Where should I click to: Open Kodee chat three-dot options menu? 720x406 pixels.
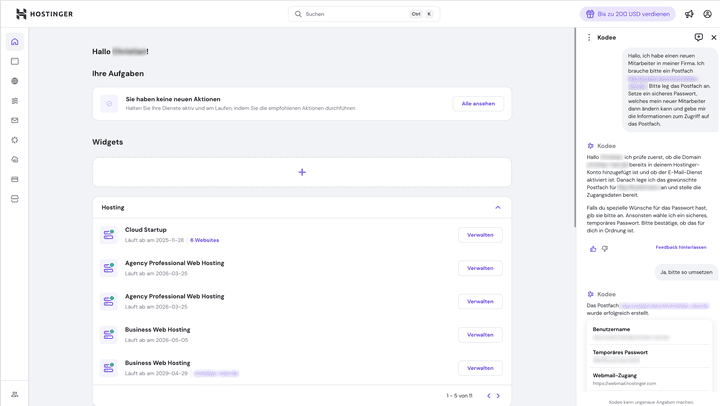589,37
